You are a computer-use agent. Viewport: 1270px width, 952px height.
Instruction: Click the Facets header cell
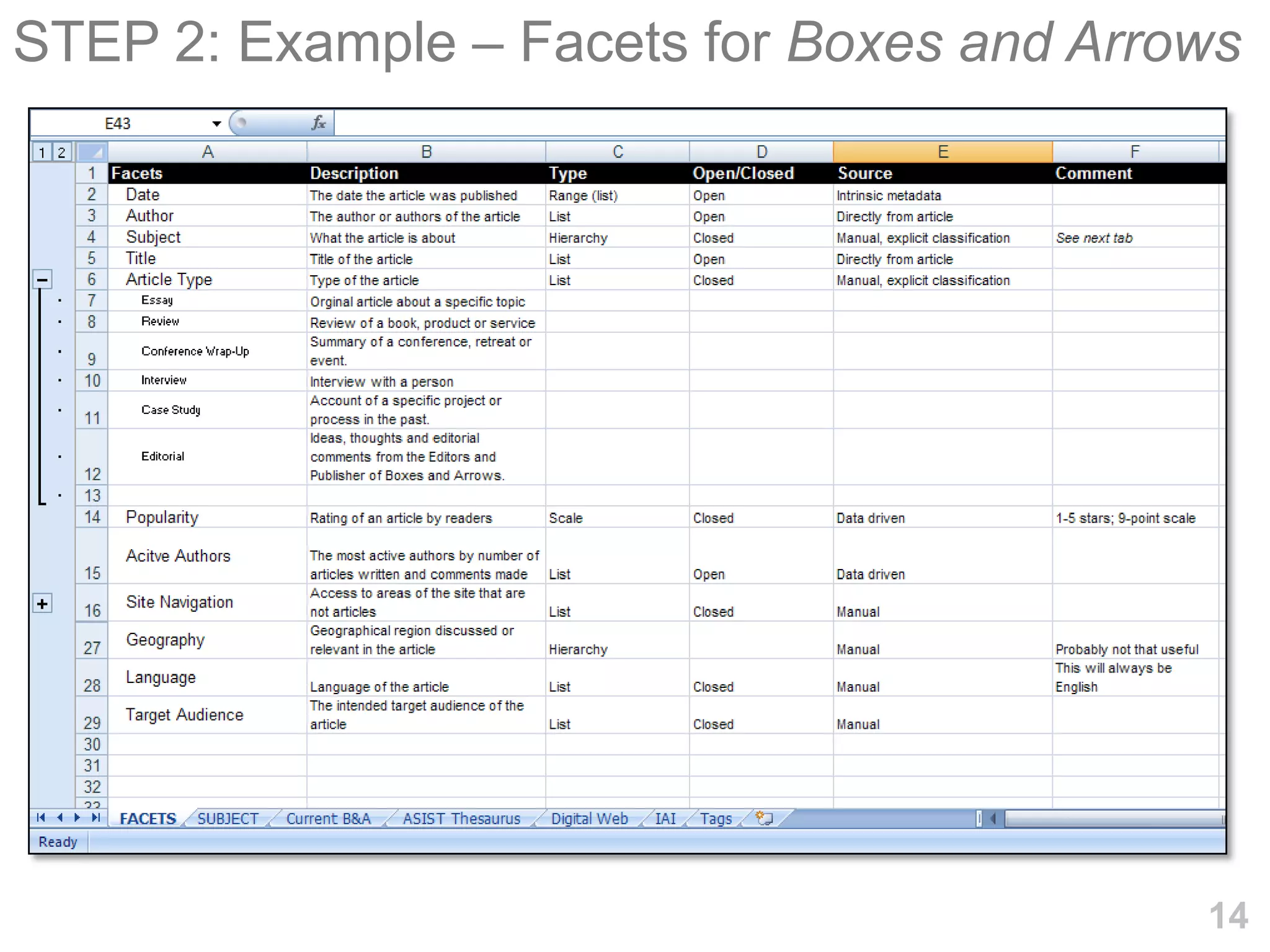tap(208, 174)
